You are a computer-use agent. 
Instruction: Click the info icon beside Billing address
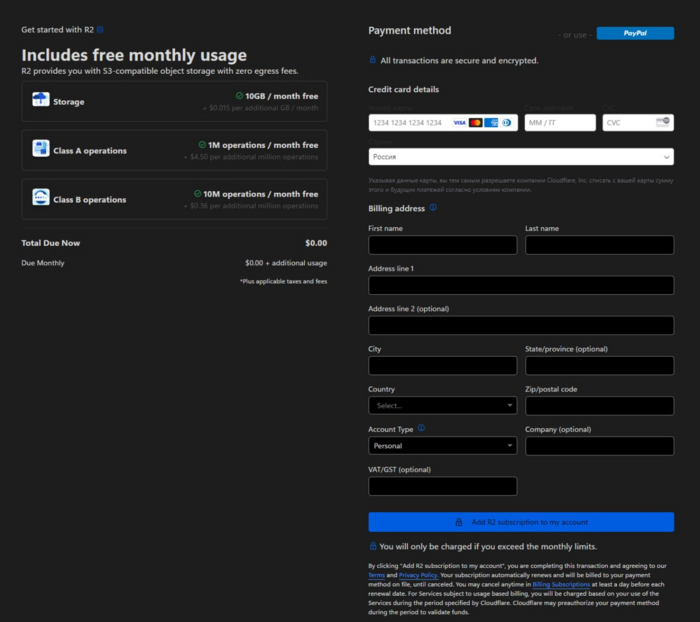coord(433,208)
